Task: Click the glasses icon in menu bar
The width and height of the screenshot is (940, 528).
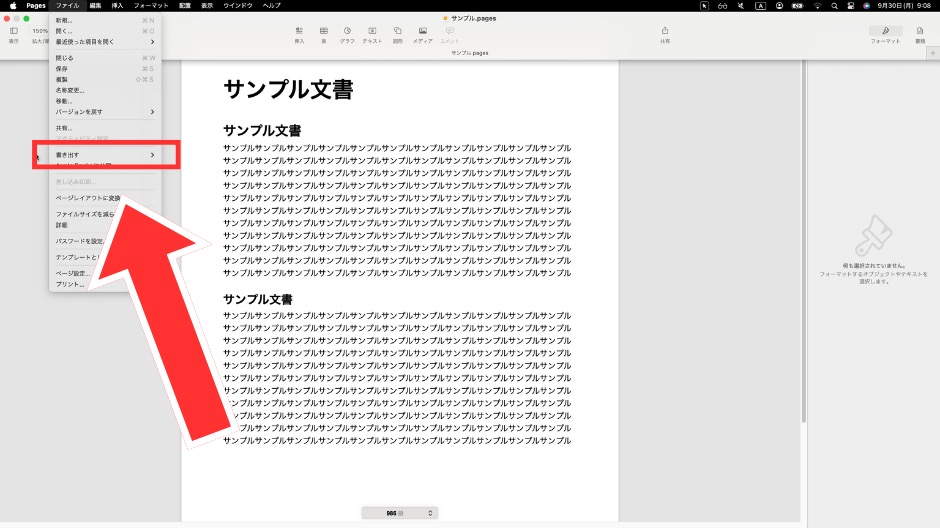Action: click(722, 5)
